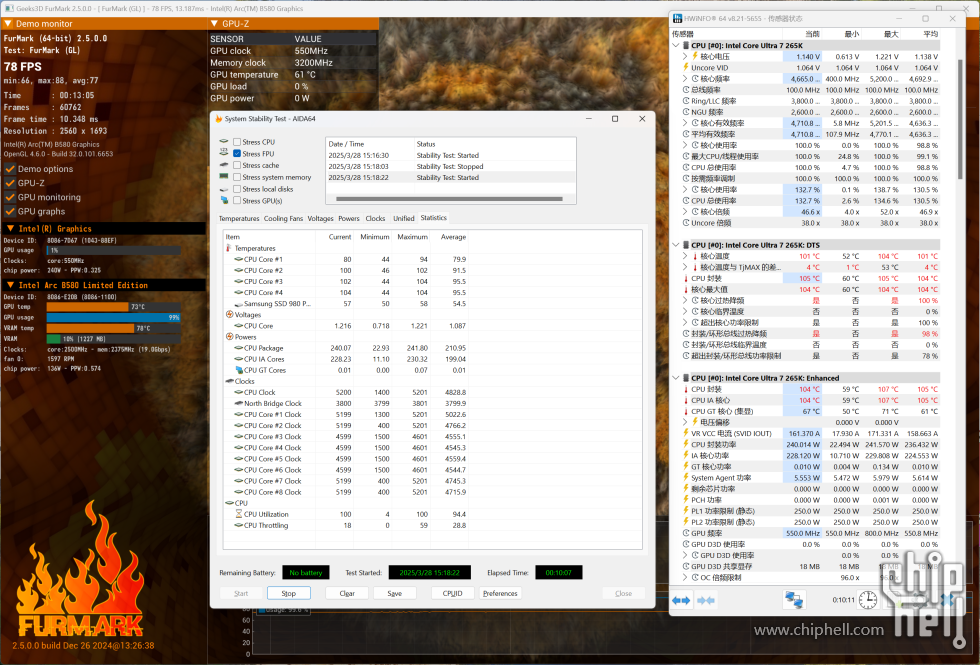
Task: Click the RAM icon beside Stress system memory
Action: (x=224, y=177)
